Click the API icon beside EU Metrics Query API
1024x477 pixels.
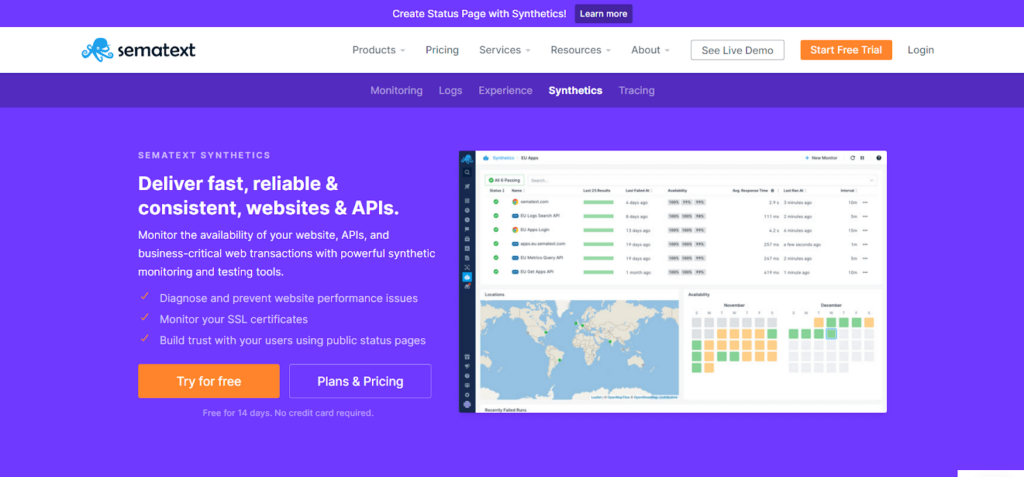click(515, 257)
